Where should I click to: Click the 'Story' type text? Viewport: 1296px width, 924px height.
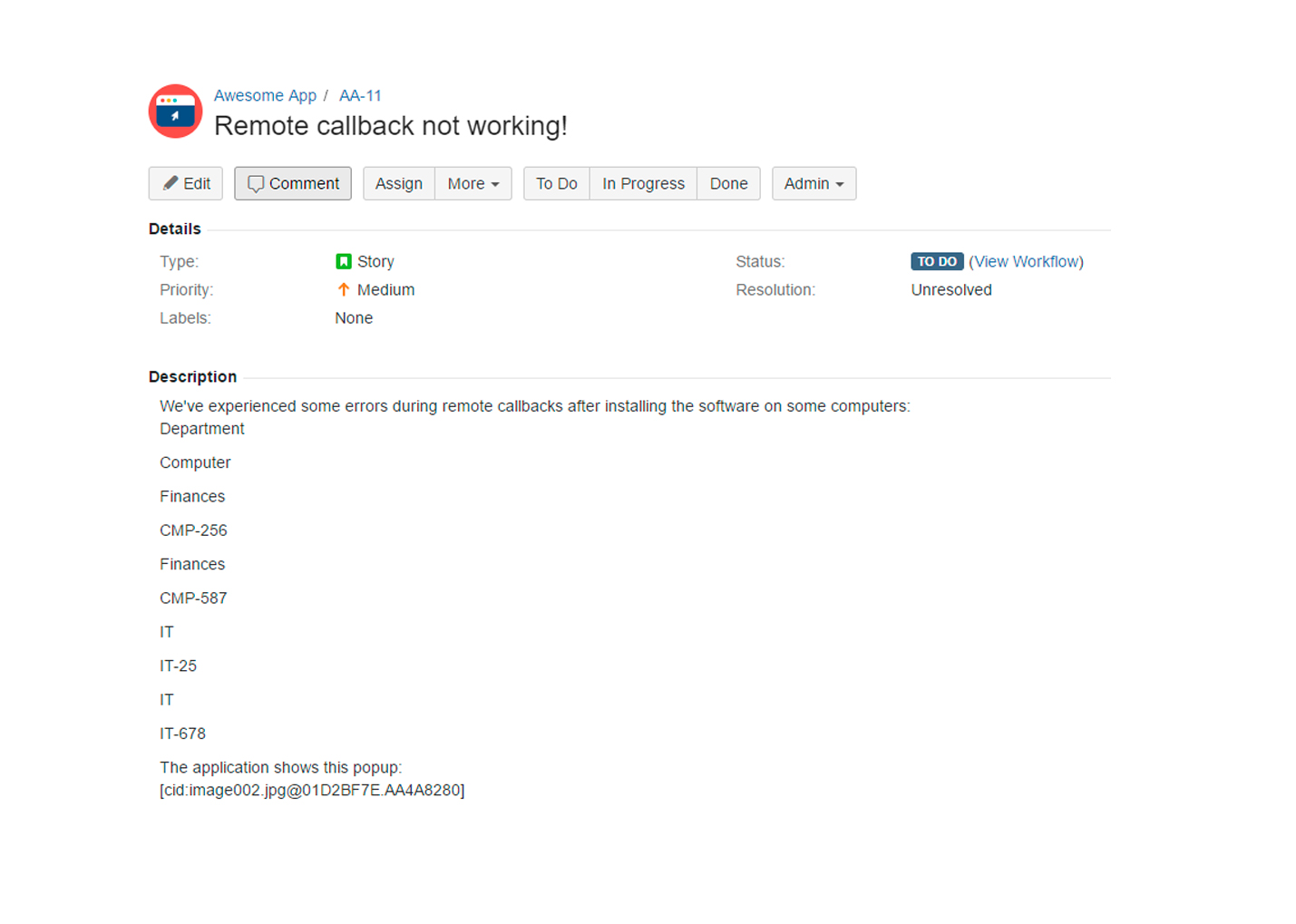tap(375, 262)
